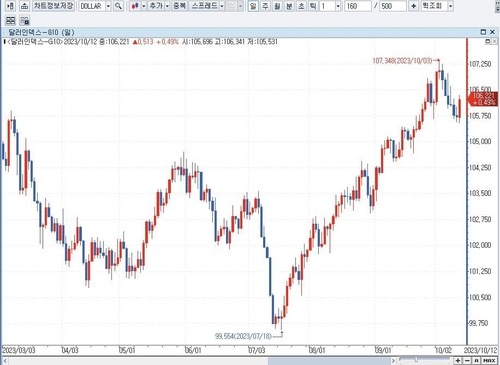Click the horizontal scrollbar left arrow
Screen dimensions: 500x365
pyautogui.click(x=5, y=361)
